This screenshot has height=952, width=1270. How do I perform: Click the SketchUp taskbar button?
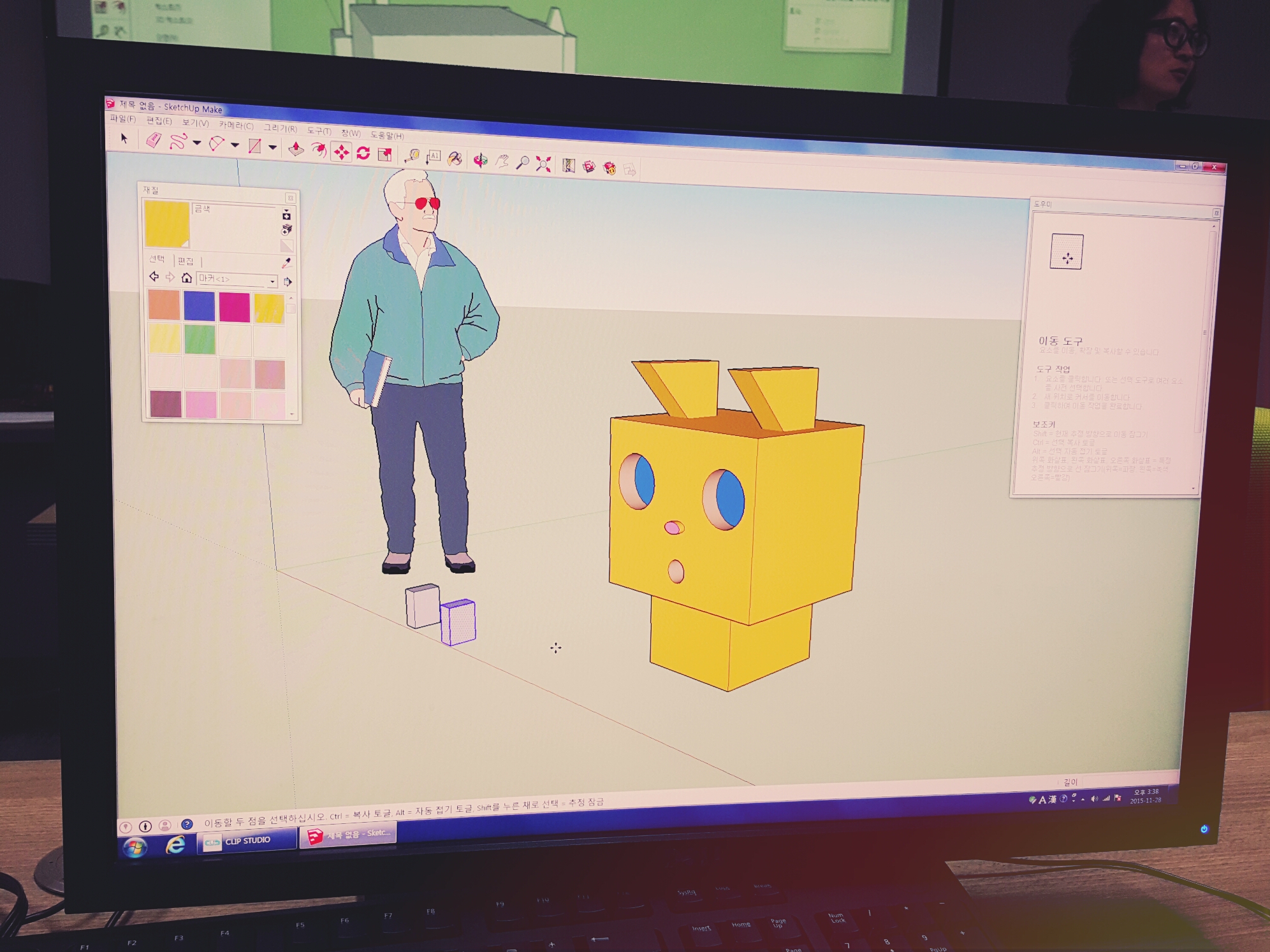(x=349, y=834)
